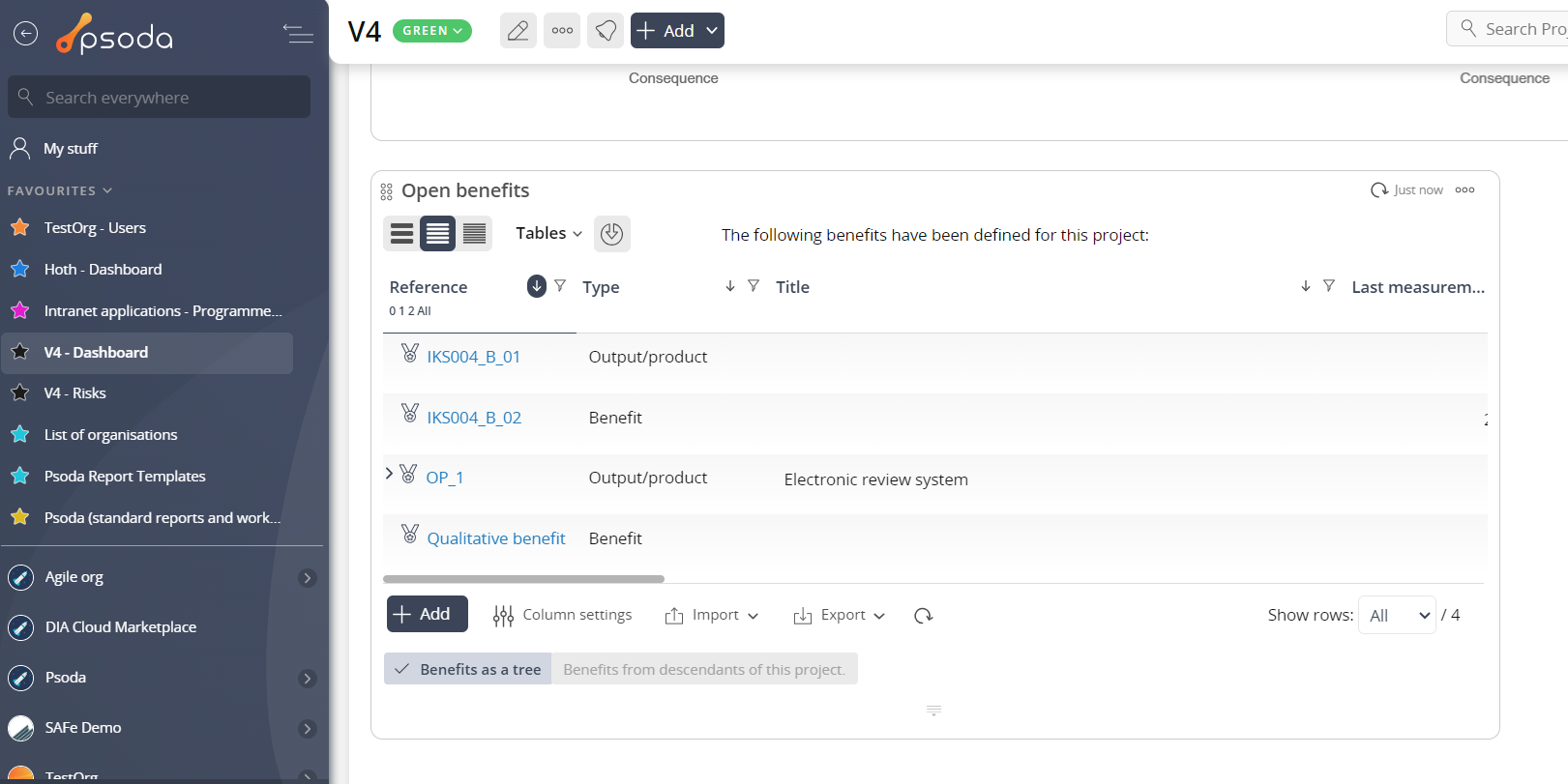Click the blue star next to Hoth - Dashboard

click(x=19, y=269)
